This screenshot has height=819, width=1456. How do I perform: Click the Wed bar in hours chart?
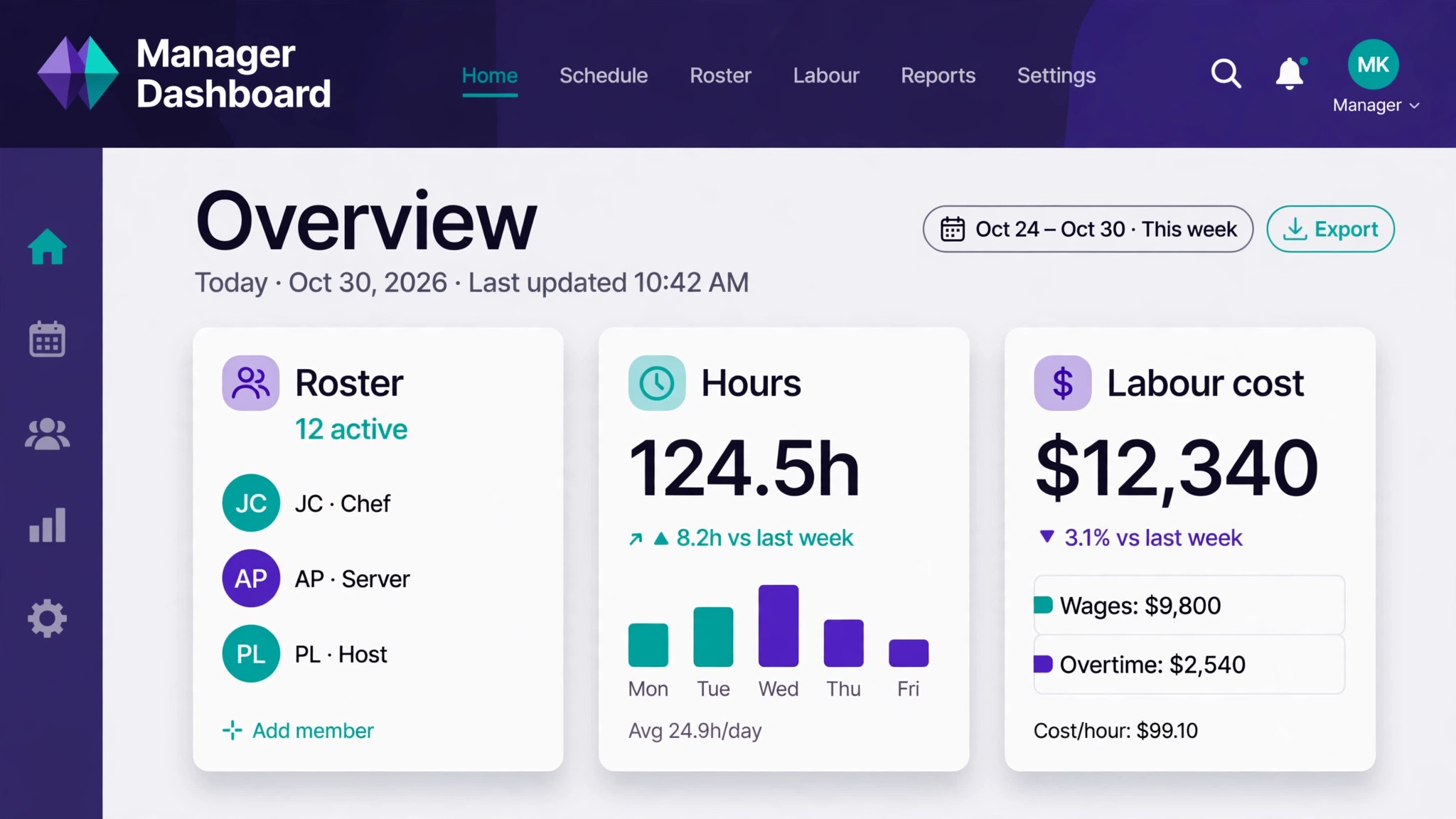[x=778, y=626]
